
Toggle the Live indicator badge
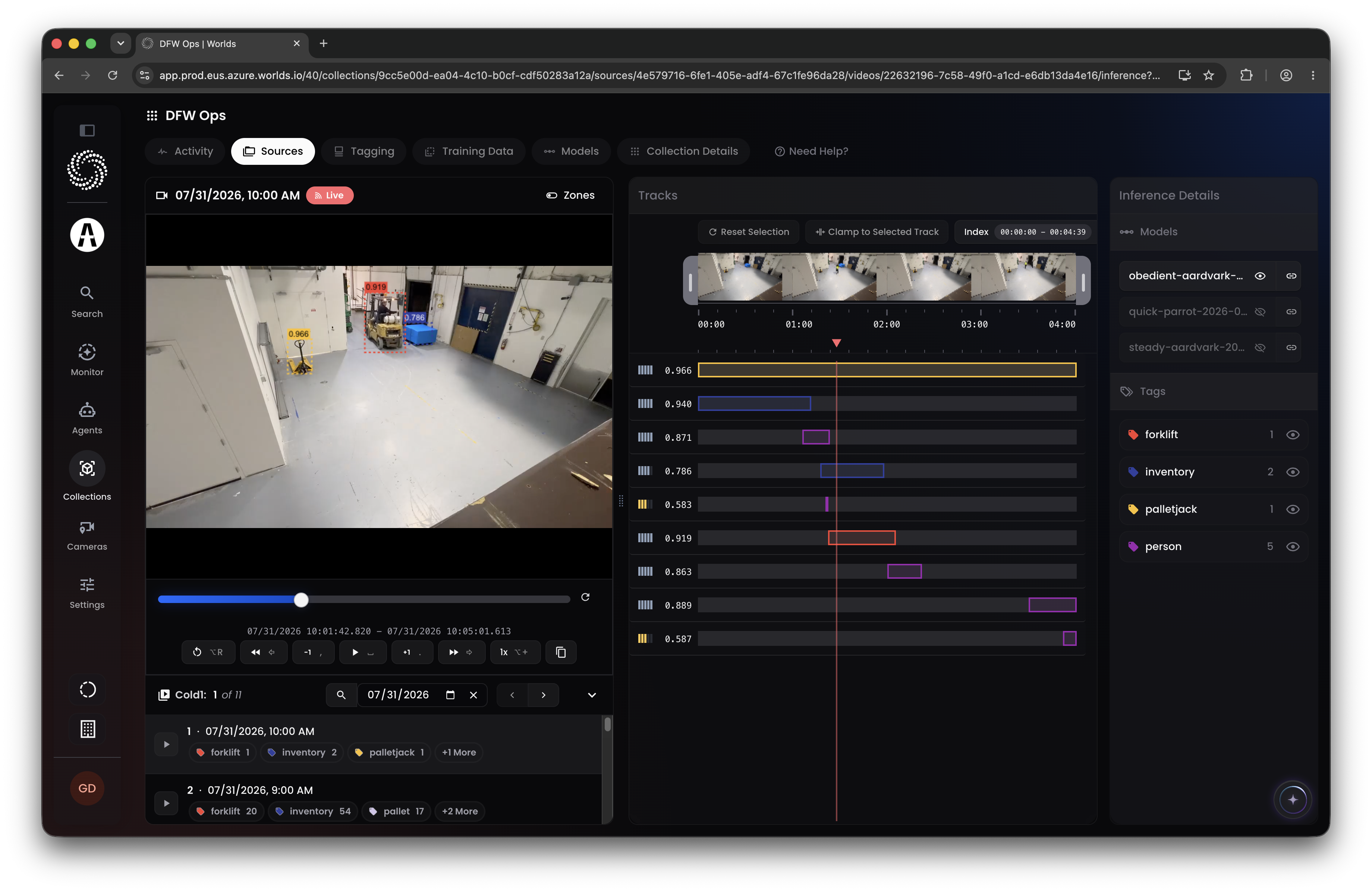(x=330, y=195)
